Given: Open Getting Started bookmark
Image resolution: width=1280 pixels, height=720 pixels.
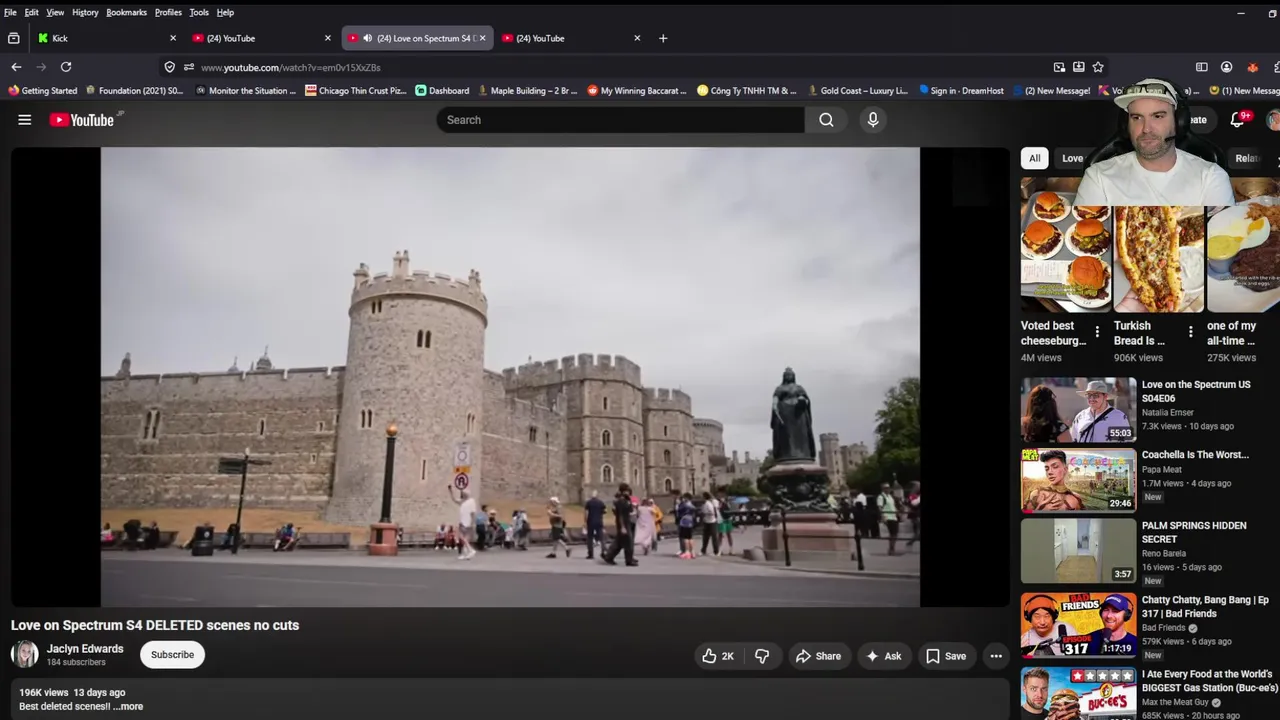Looking at the screenshot, I should (42, 90).
